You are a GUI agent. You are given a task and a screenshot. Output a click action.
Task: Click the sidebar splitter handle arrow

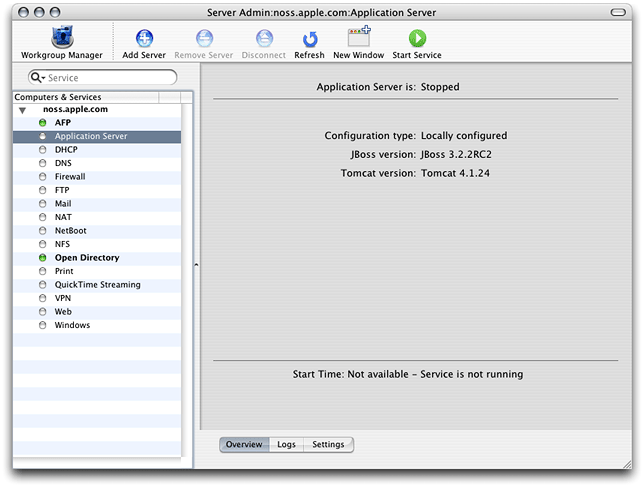click(x=196, y=265)
